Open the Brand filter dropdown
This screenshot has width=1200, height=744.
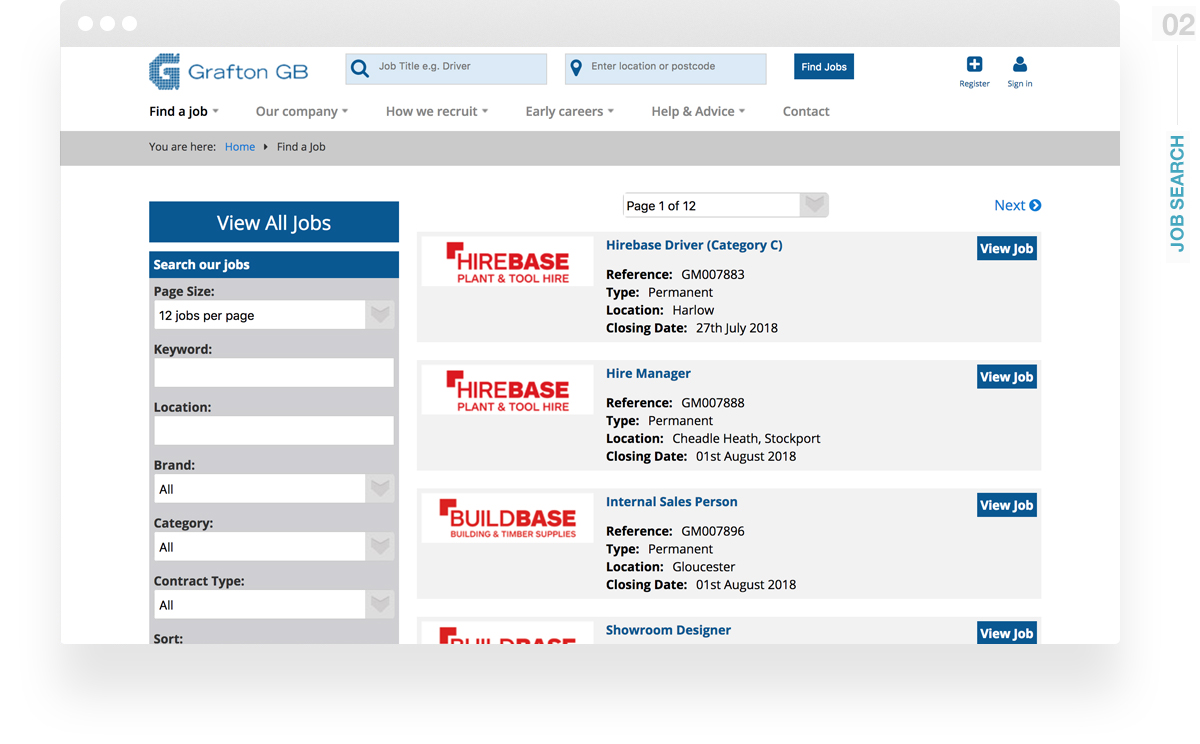(274, 489)
